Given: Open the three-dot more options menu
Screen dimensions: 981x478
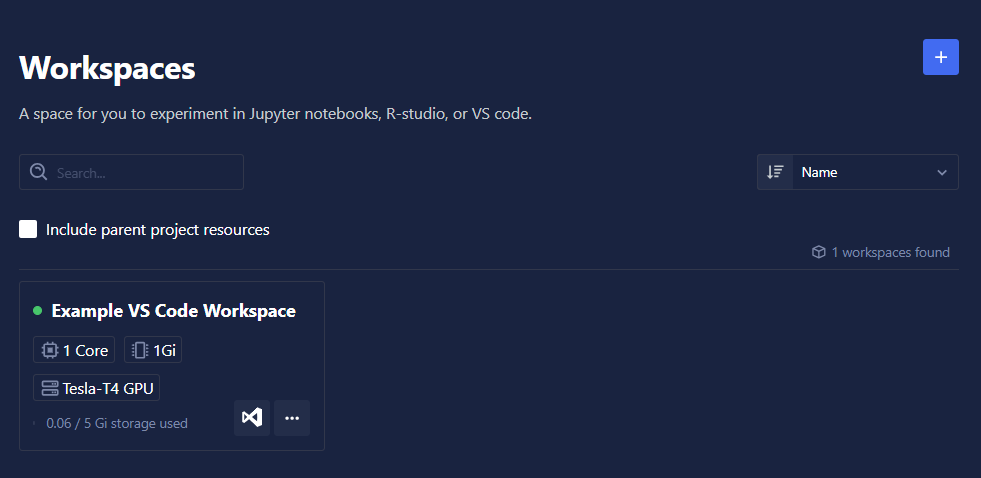Looking at the screenshot, I should [292, 418].
